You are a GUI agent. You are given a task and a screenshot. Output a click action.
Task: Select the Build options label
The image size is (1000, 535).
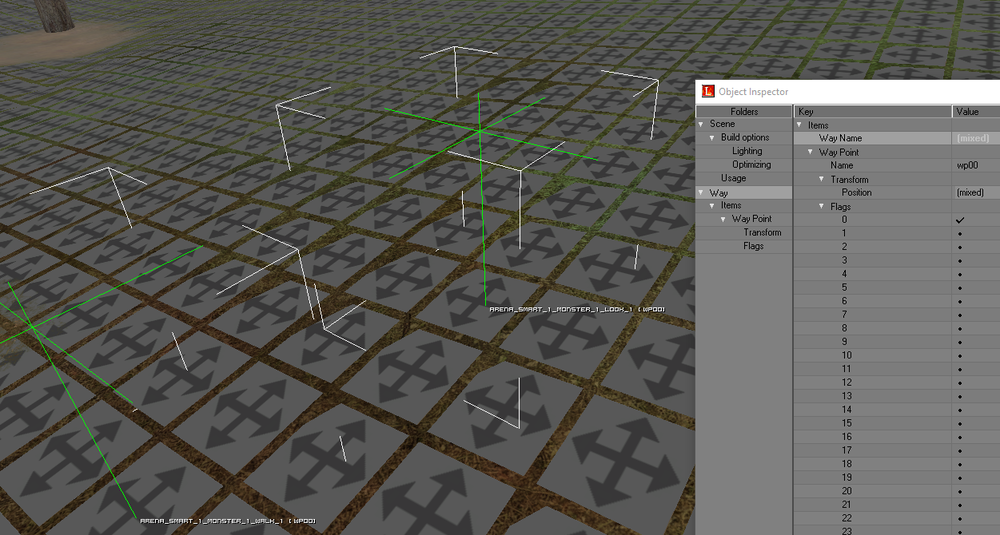click(x=745, y=137)
